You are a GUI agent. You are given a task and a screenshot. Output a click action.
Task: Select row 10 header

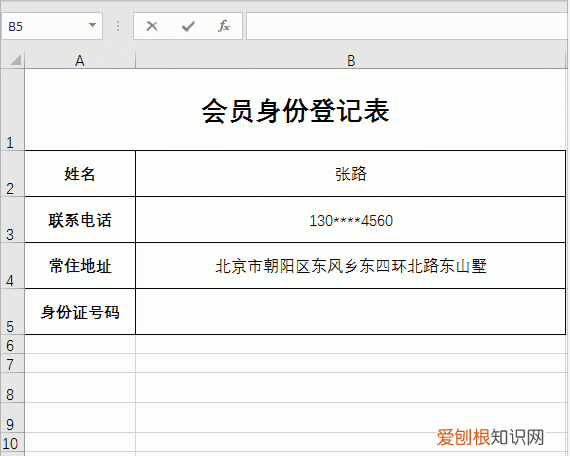[12, 442]
